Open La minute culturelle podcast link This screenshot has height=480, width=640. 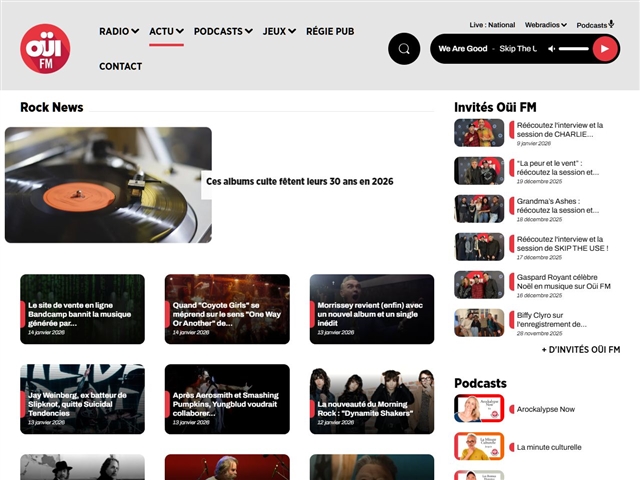coord(549,447)
